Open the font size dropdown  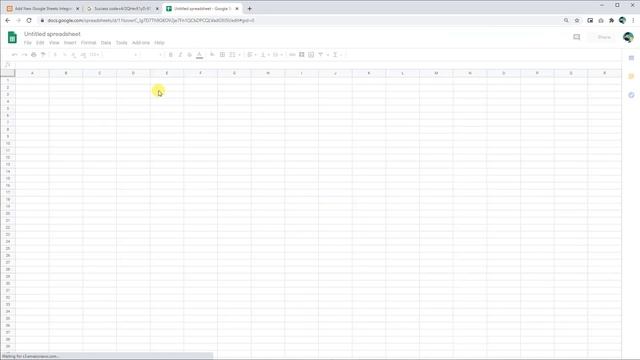152,55
